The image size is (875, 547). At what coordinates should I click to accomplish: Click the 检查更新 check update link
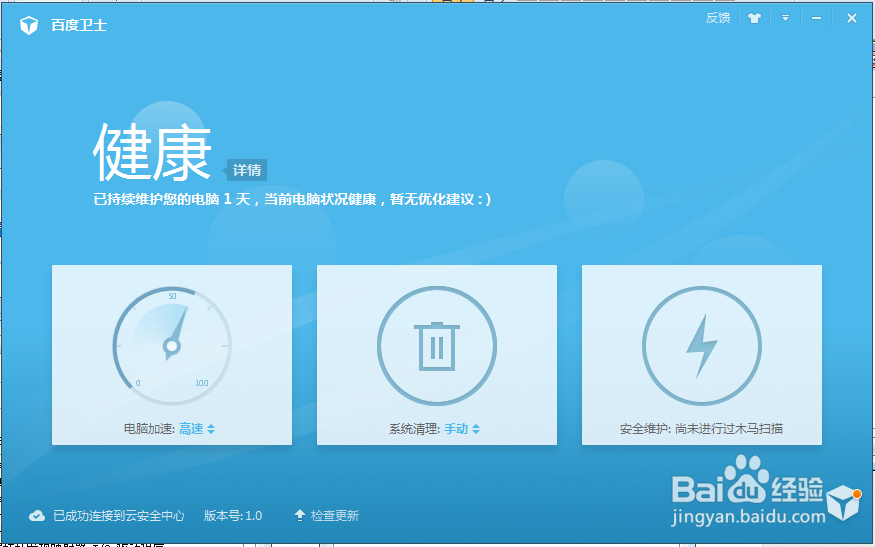[335, 515]
